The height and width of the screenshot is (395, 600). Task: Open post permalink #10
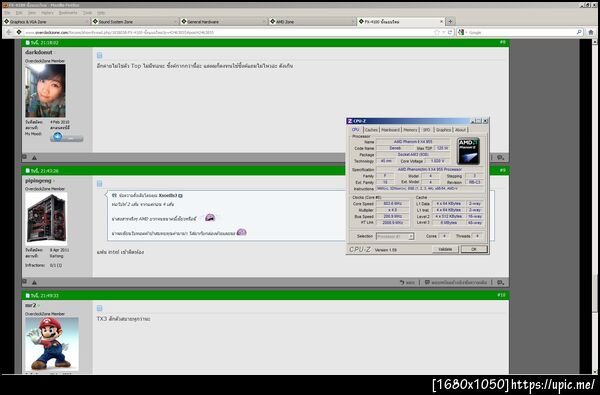click(x=501, y=295)
